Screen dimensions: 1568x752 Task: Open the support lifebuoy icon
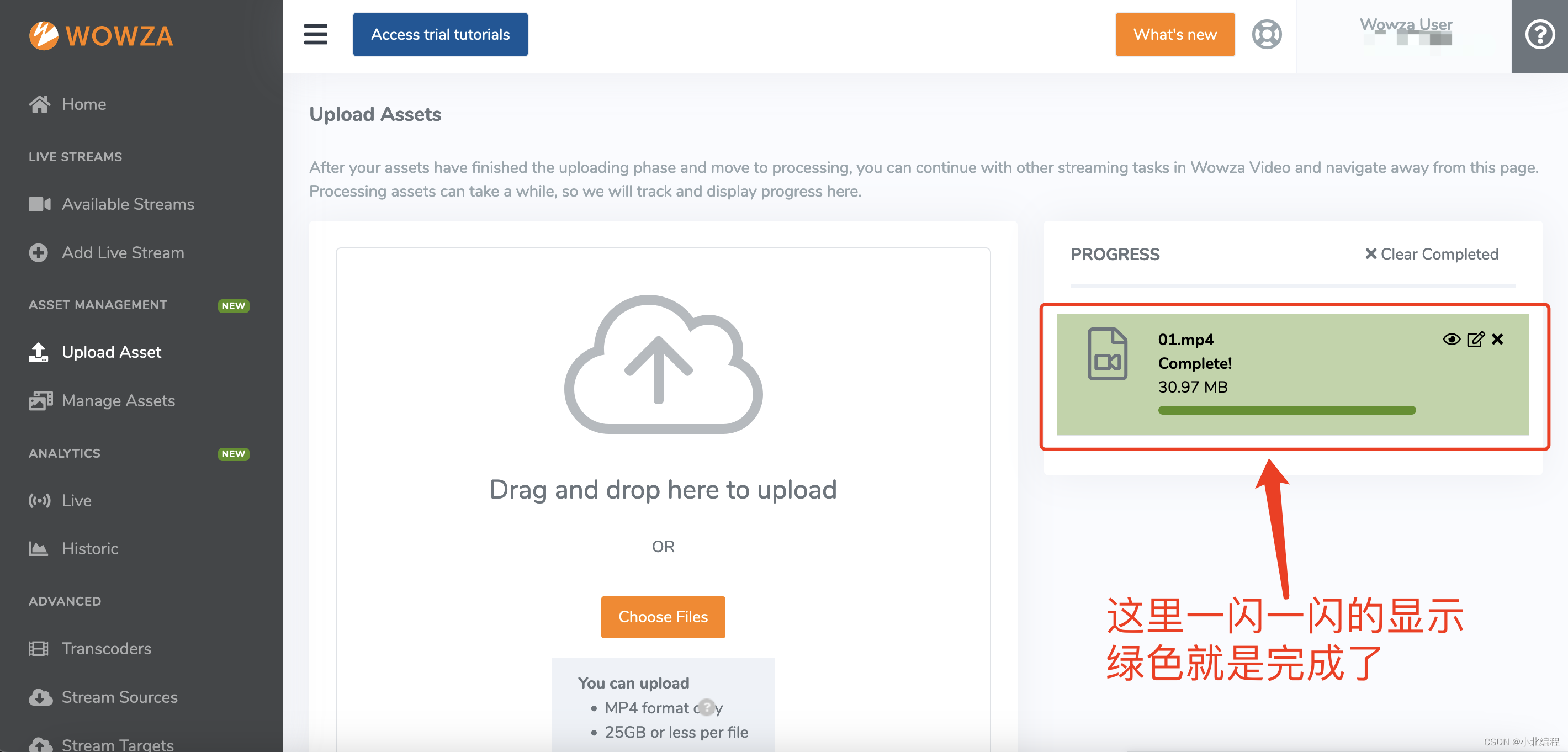pyautogui.click(x=1267, y=34)
